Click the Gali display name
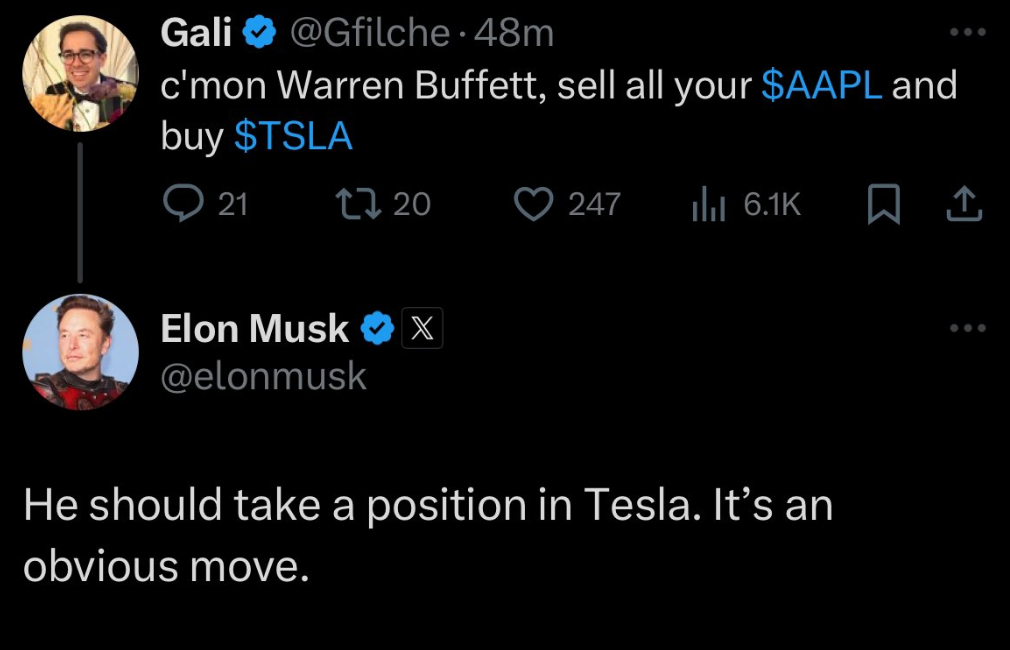 pos(196,32)
